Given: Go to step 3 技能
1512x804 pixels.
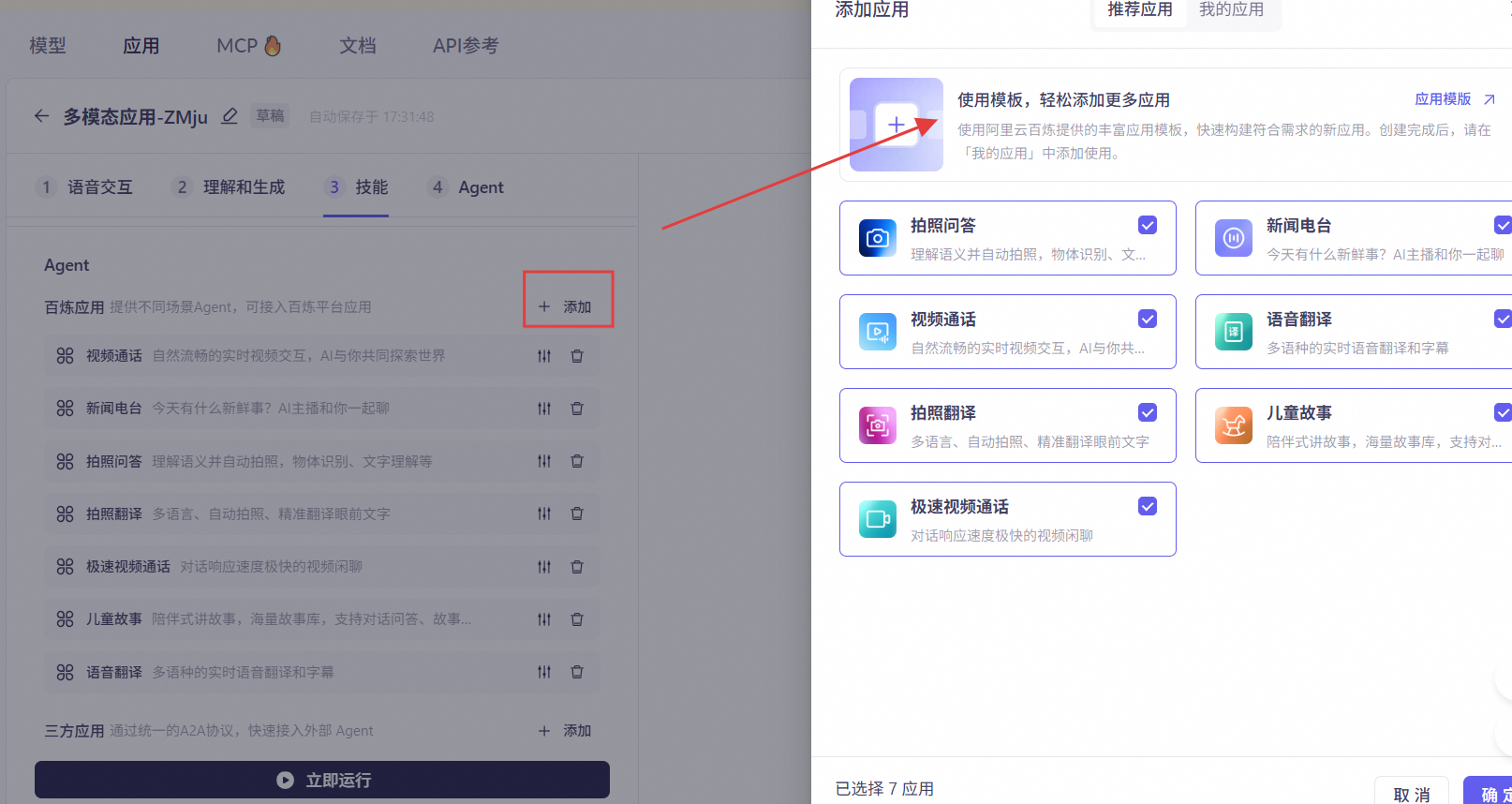Looking at the screenshot, I should (356, 187).
